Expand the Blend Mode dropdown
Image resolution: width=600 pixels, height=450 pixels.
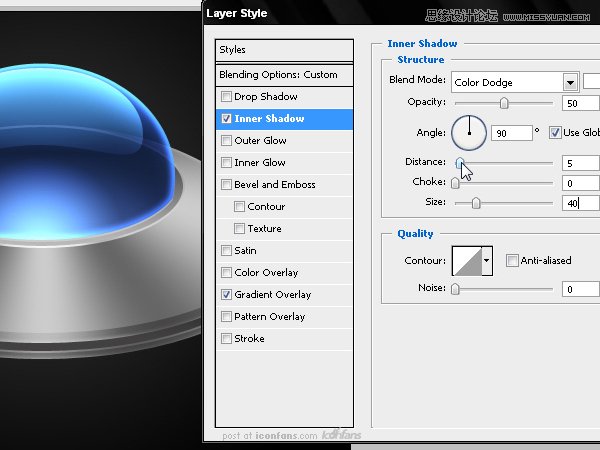[570, 82]
